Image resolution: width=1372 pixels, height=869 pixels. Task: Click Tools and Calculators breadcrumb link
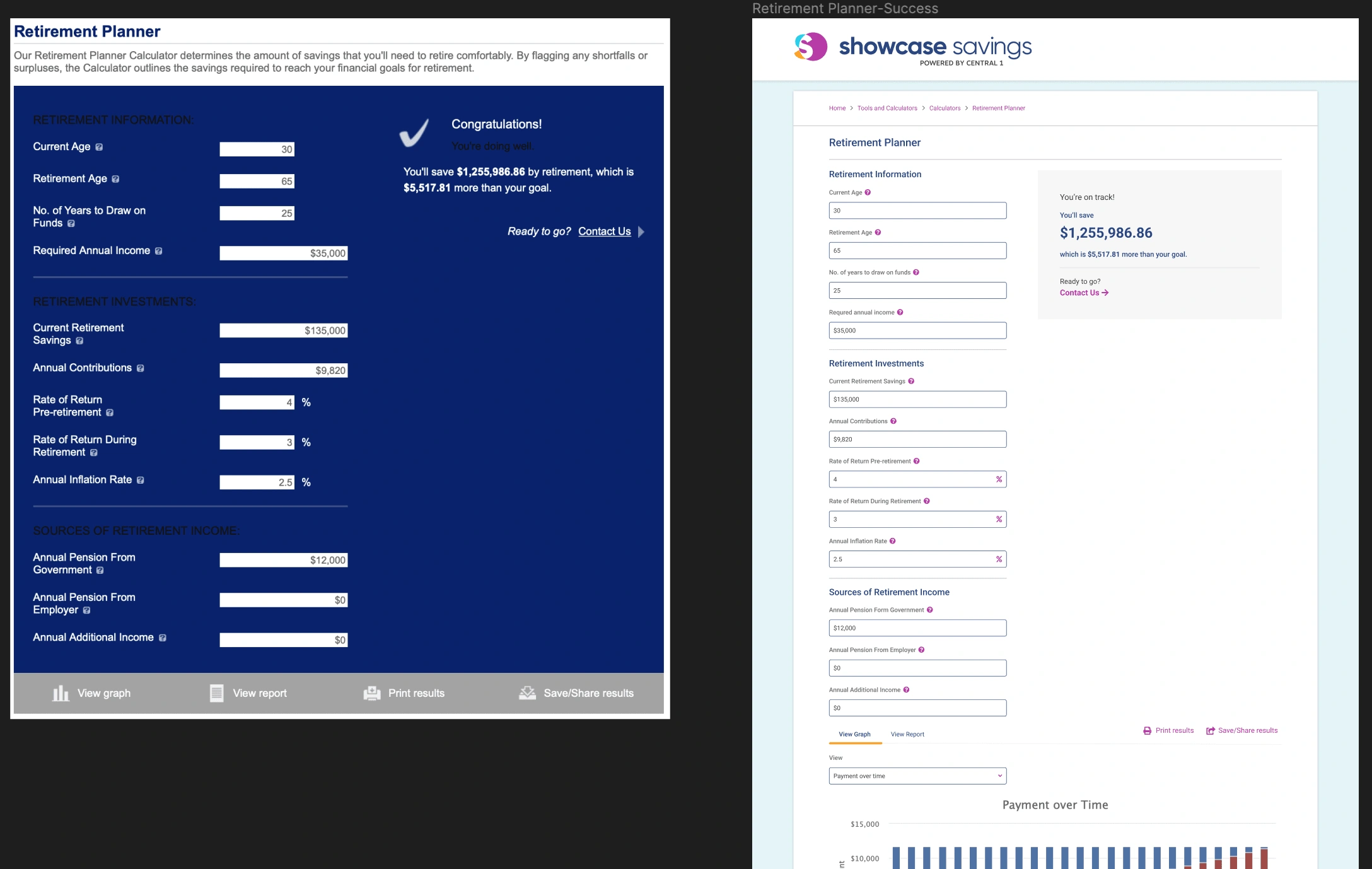[x=887, y=108]
